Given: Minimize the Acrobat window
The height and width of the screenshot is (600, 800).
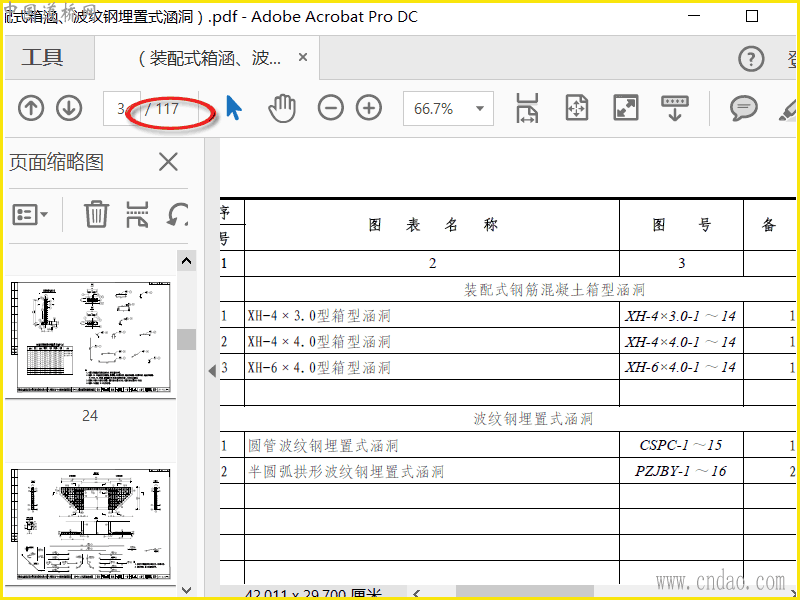Looking at the screenshot, I should click(694, 16).
